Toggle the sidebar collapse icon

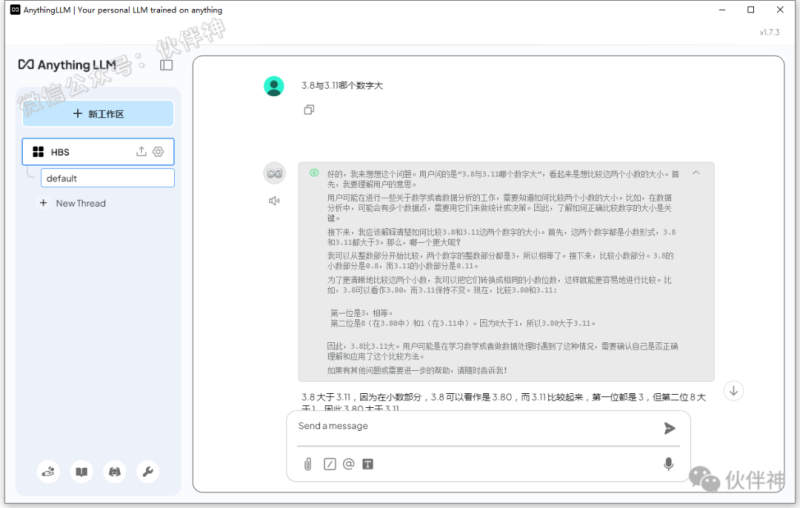(166, 65)
